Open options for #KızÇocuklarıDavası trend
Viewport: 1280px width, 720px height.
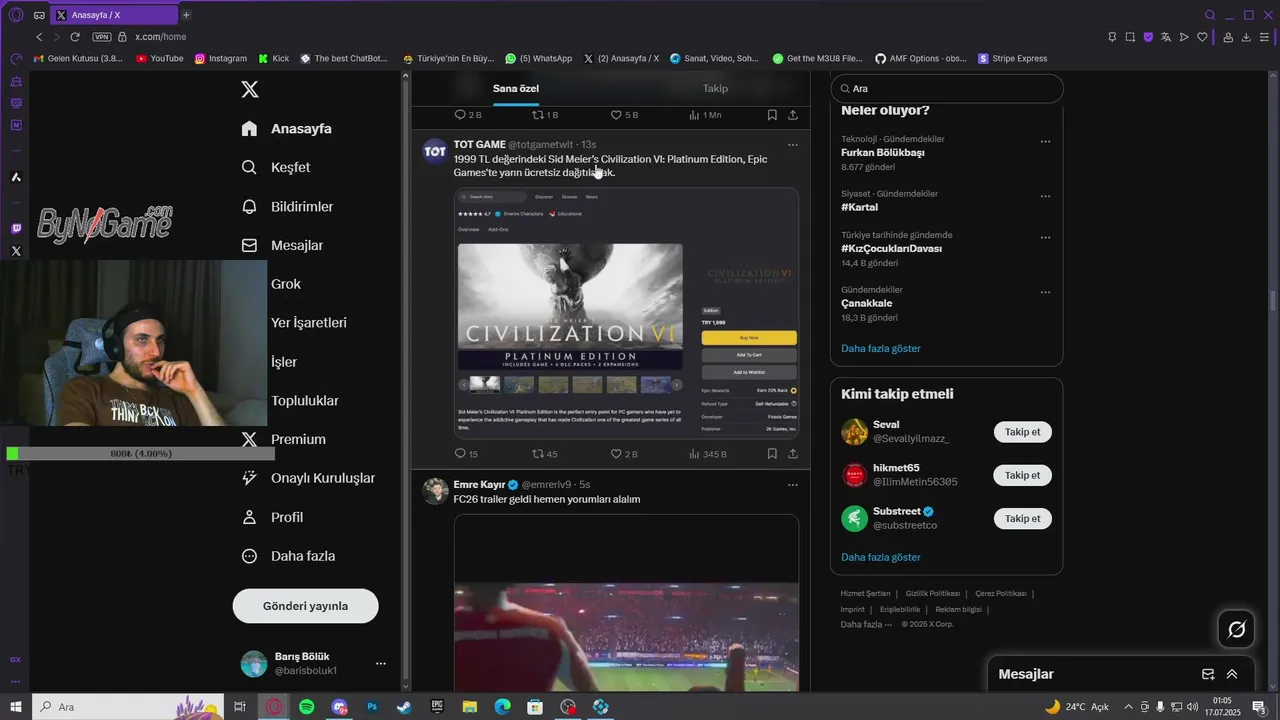[1045, 238]
